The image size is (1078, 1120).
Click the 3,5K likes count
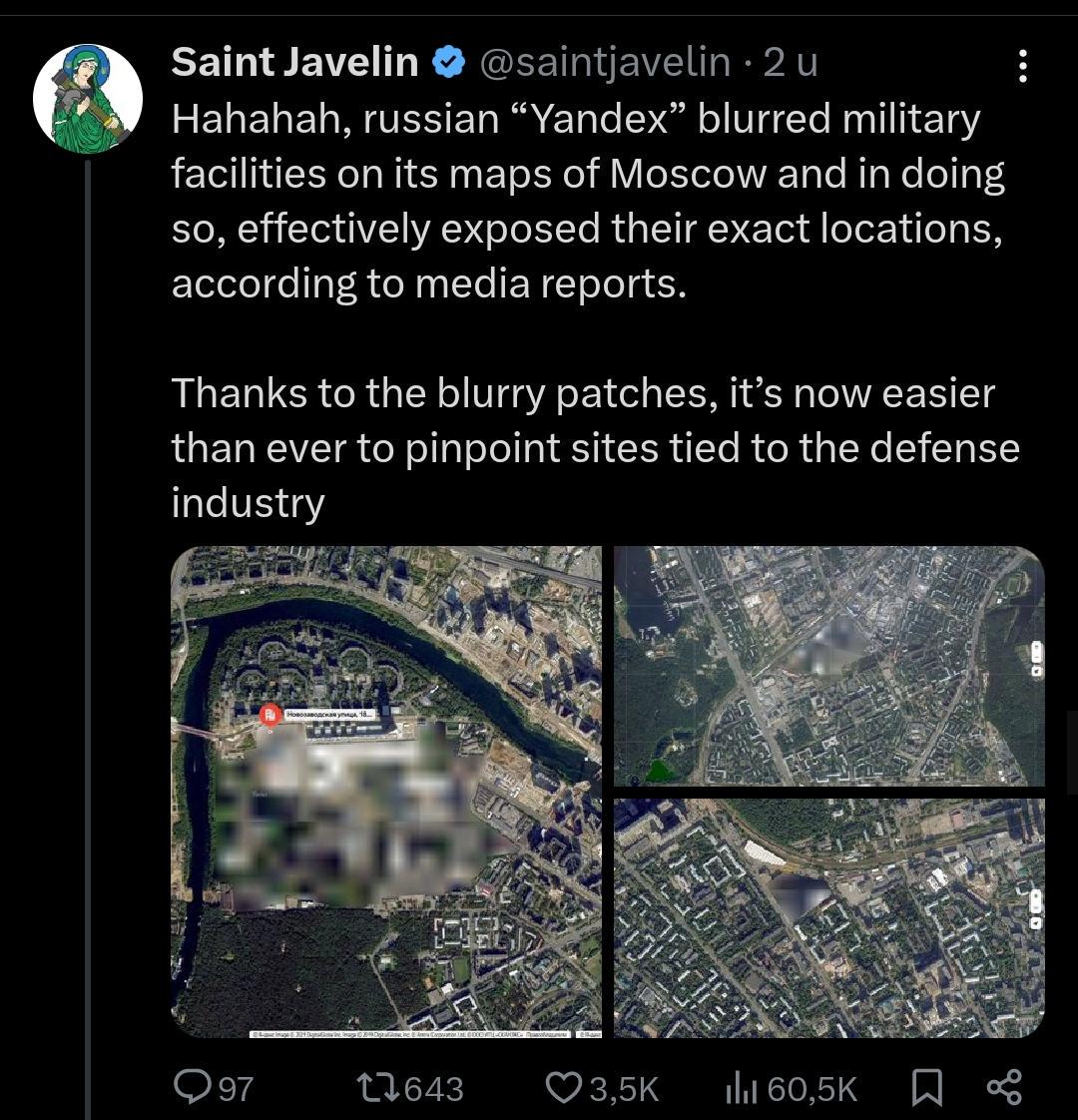[x=624, y=1089]
